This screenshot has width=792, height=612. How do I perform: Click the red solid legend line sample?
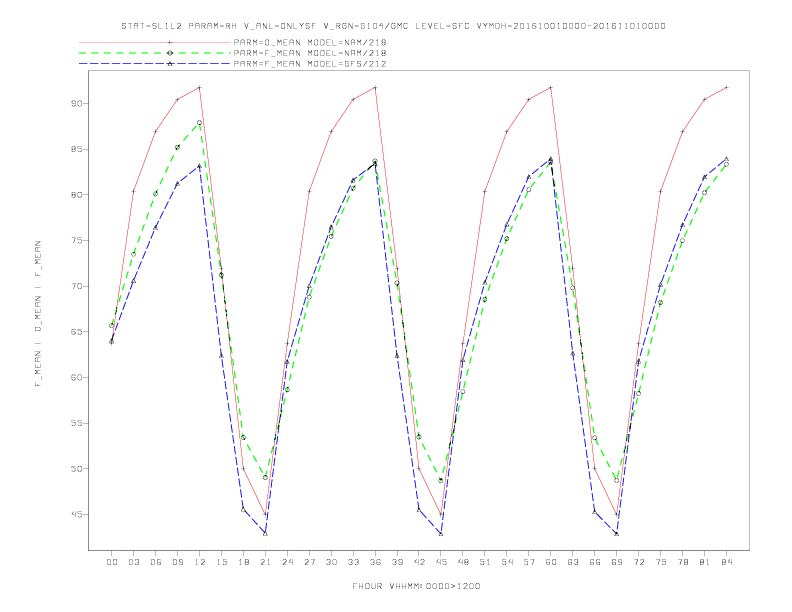[x=155, y=42]
